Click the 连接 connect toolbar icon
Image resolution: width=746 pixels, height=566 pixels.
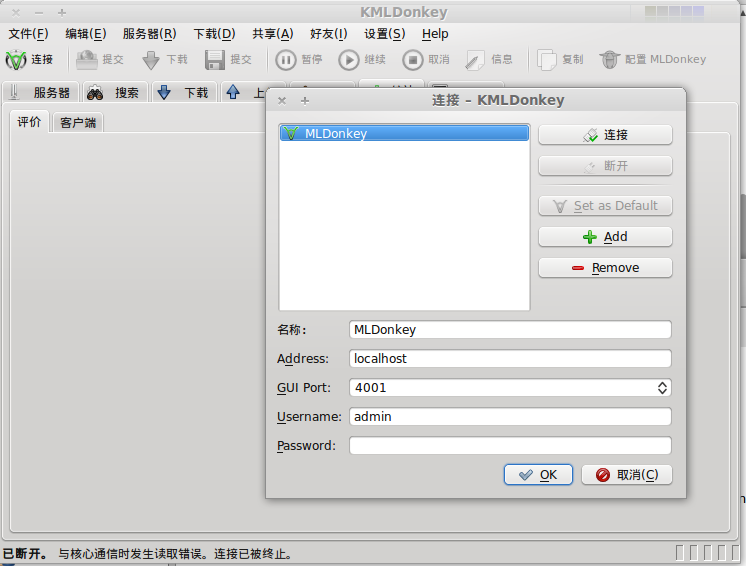[16, 60]
